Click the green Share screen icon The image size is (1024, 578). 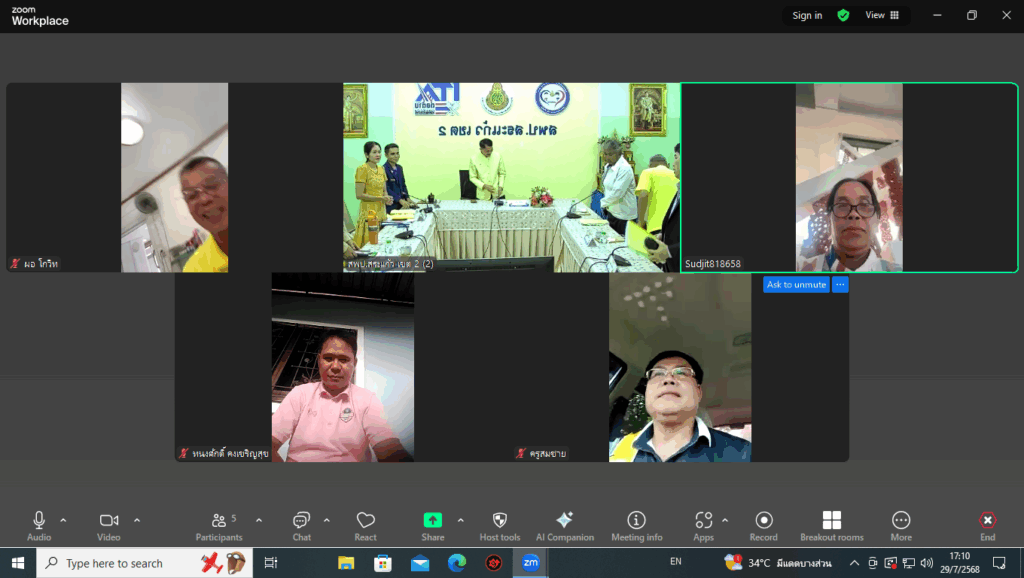coord(432,521)
